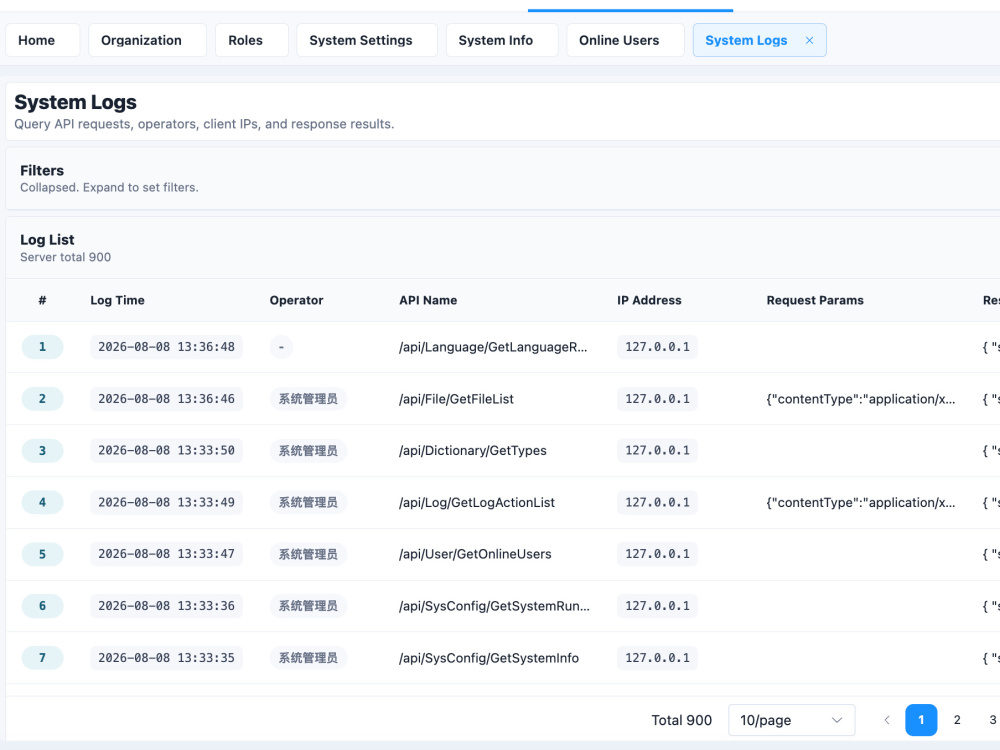Click the Operator column header

coord(297,300)
